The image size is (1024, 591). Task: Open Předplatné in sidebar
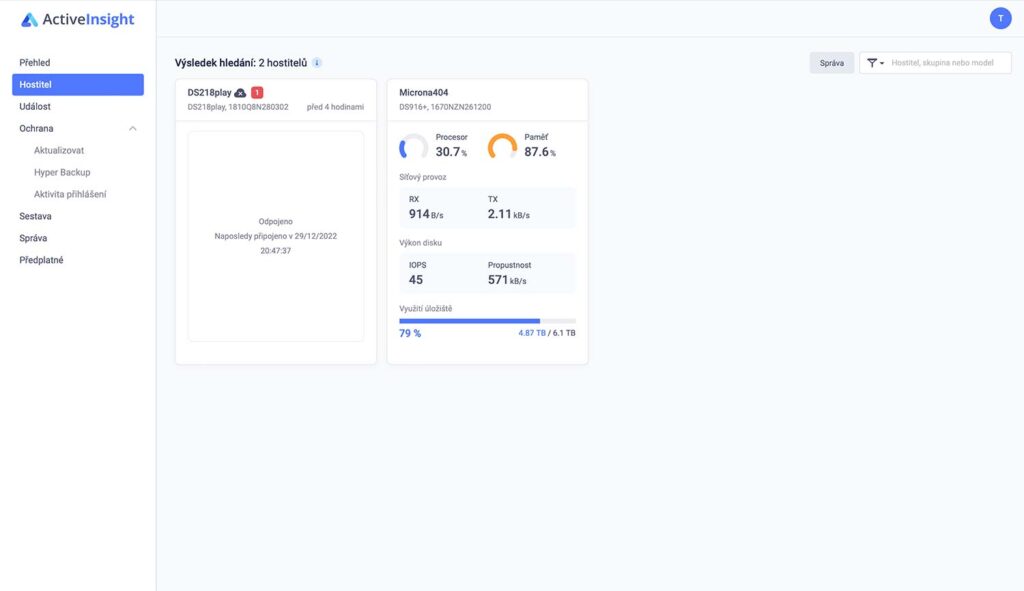pyautogui.click(x=41, y=260)
